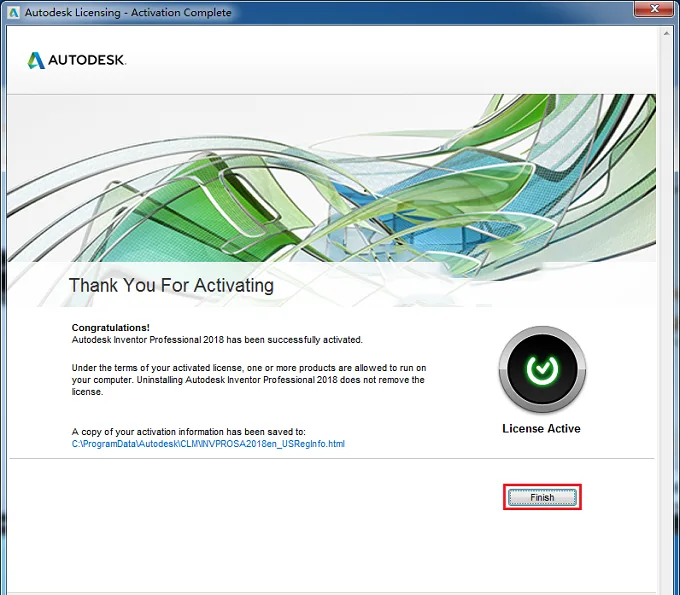
Task: Click the 'Under the terms of your activated license' paragraph
Action: [x=249, y=379]
